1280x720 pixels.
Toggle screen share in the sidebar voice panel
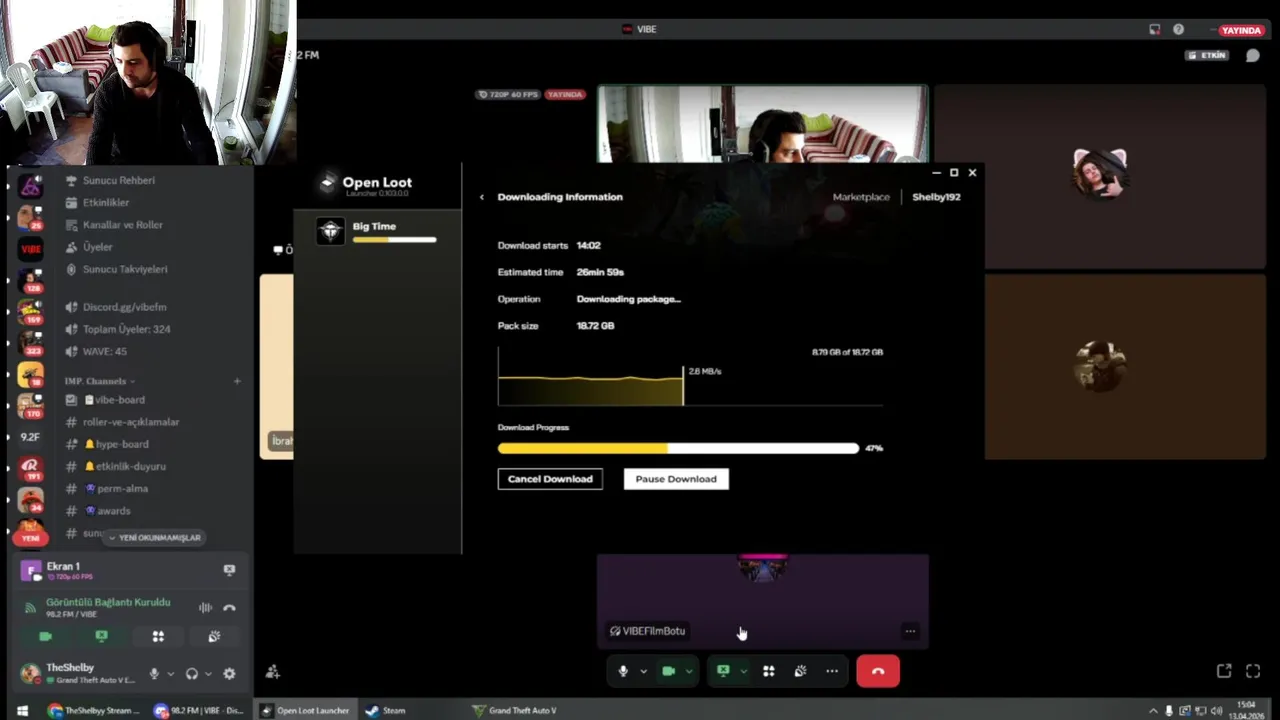point(101,636)
